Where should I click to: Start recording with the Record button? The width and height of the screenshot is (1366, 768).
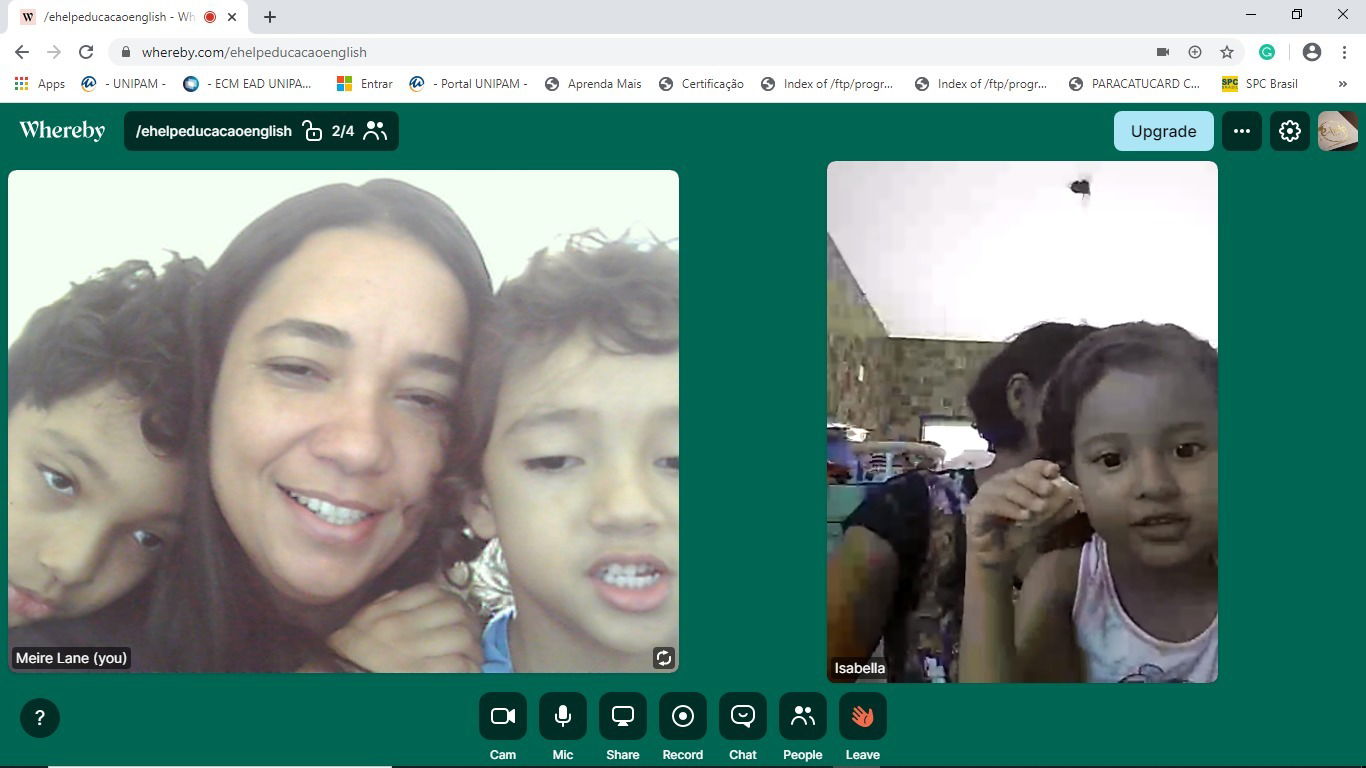pyautogui.click(x=683, y=716)
